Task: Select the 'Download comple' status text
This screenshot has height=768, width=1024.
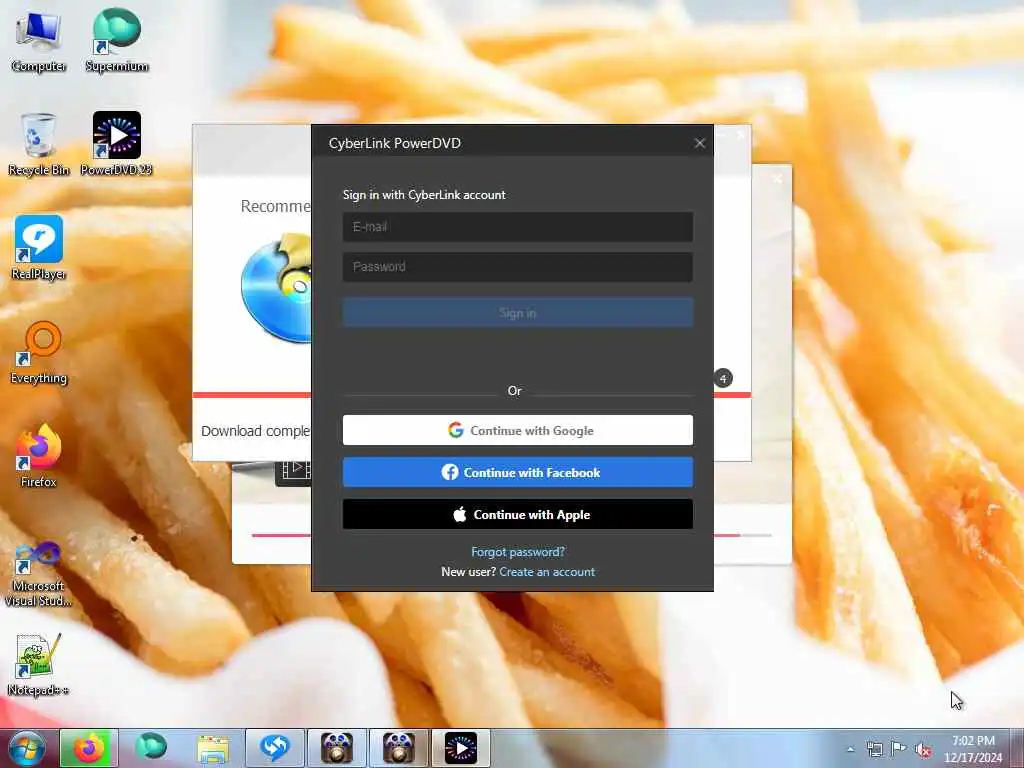Action: coord(255,431)
